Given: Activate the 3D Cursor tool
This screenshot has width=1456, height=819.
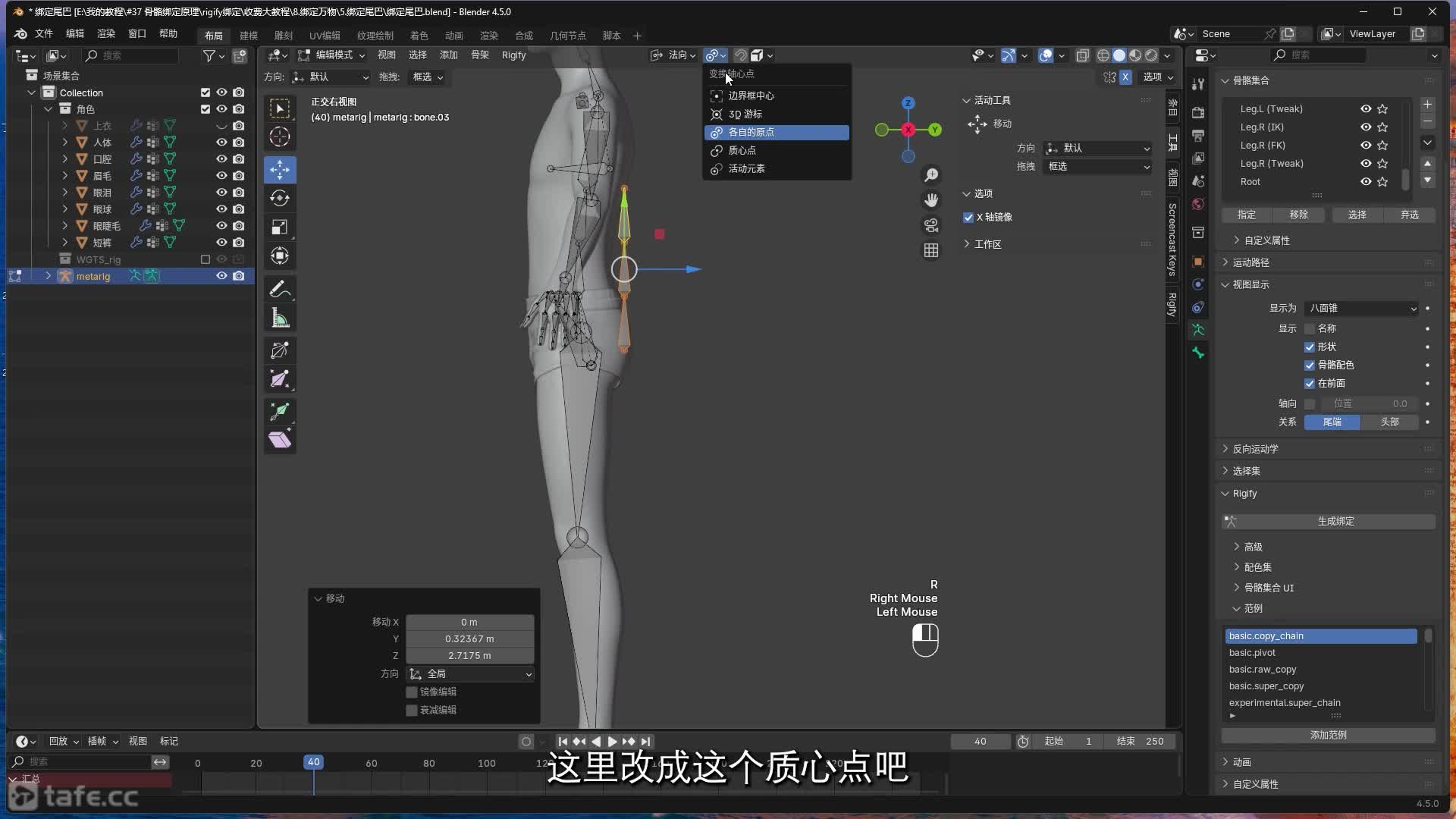Looking at the screenshot, I should tap(280, 137).
